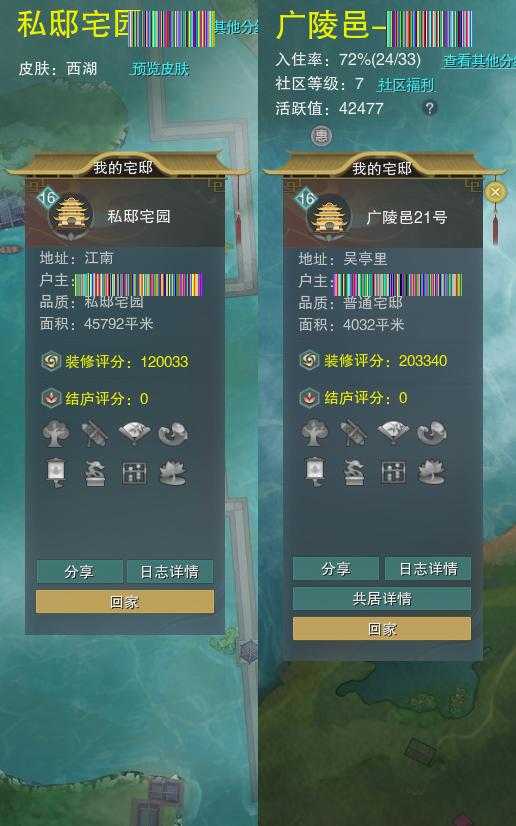Click the 结庐评分 flame icon in the right panel

[310, 398]
